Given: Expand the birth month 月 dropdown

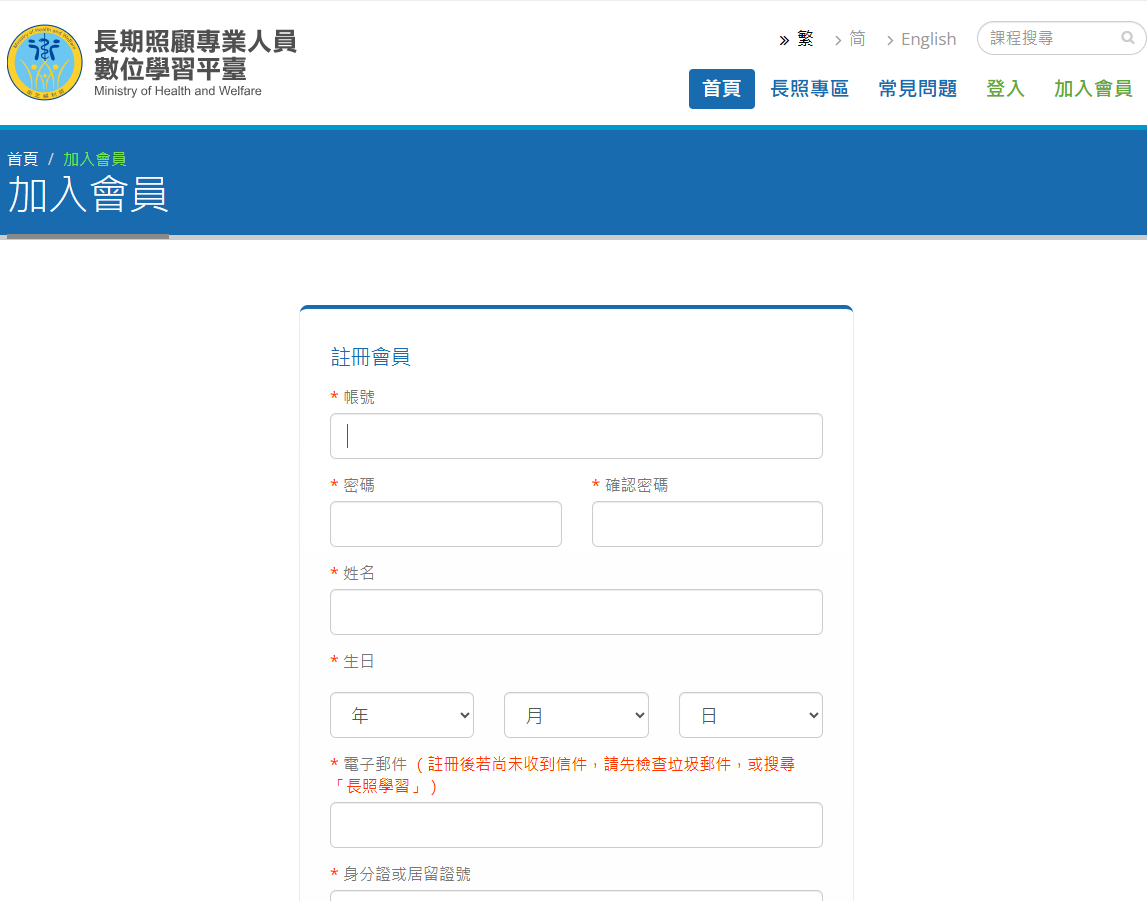Looking at the screenshot, I should point(576,715).
